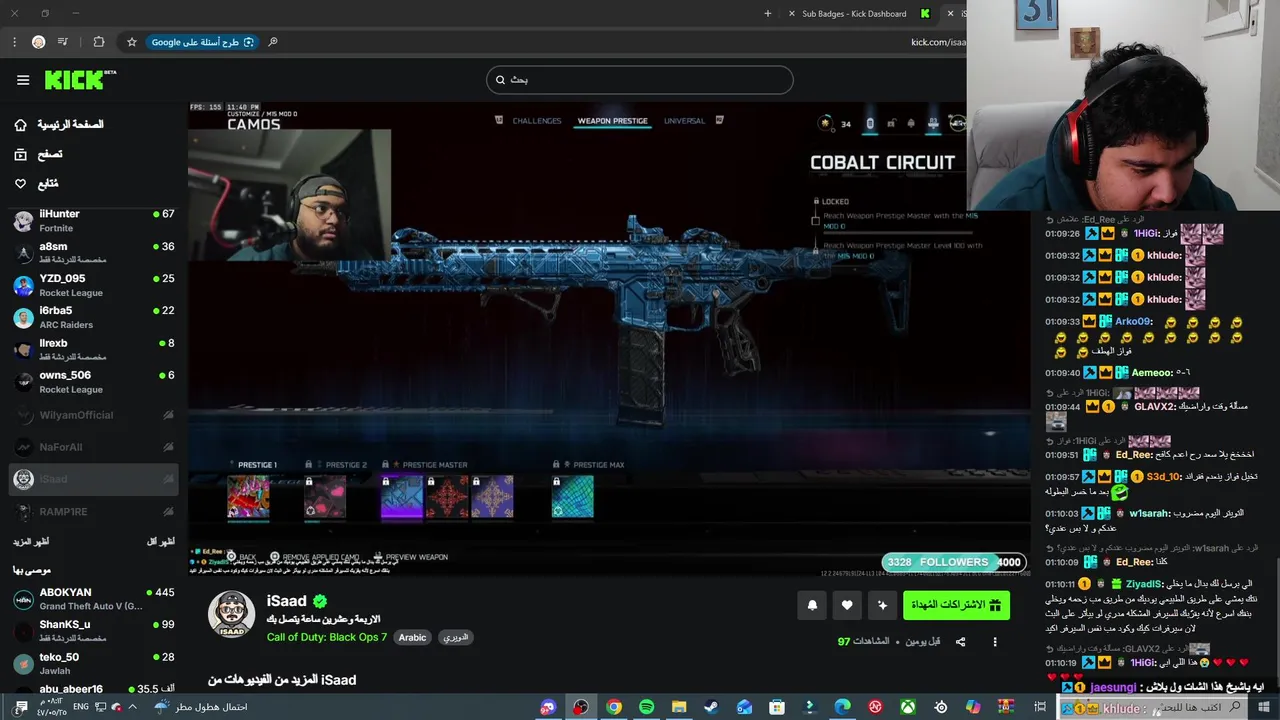1280x720 pixels.
Task: Click the followers goal progress bar
Action: [x=954, y=562]
